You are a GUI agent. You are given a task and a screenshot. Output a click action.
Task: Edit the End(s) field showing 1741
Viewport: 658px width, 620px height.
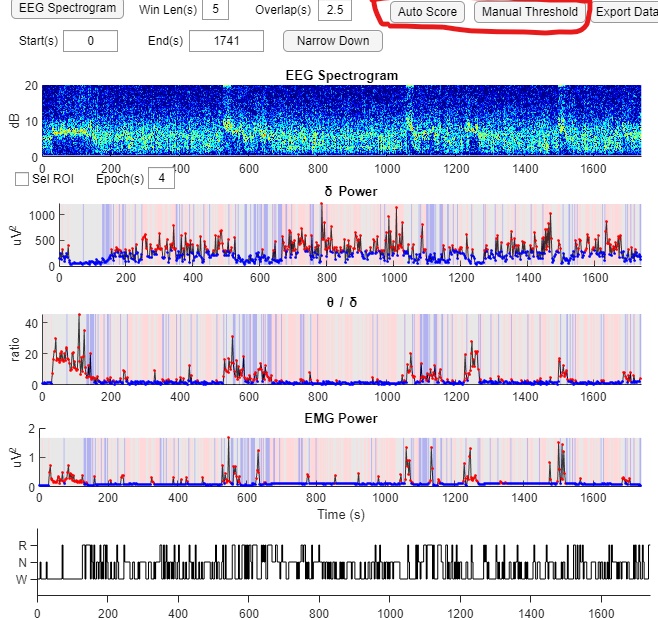coord(225,41)
